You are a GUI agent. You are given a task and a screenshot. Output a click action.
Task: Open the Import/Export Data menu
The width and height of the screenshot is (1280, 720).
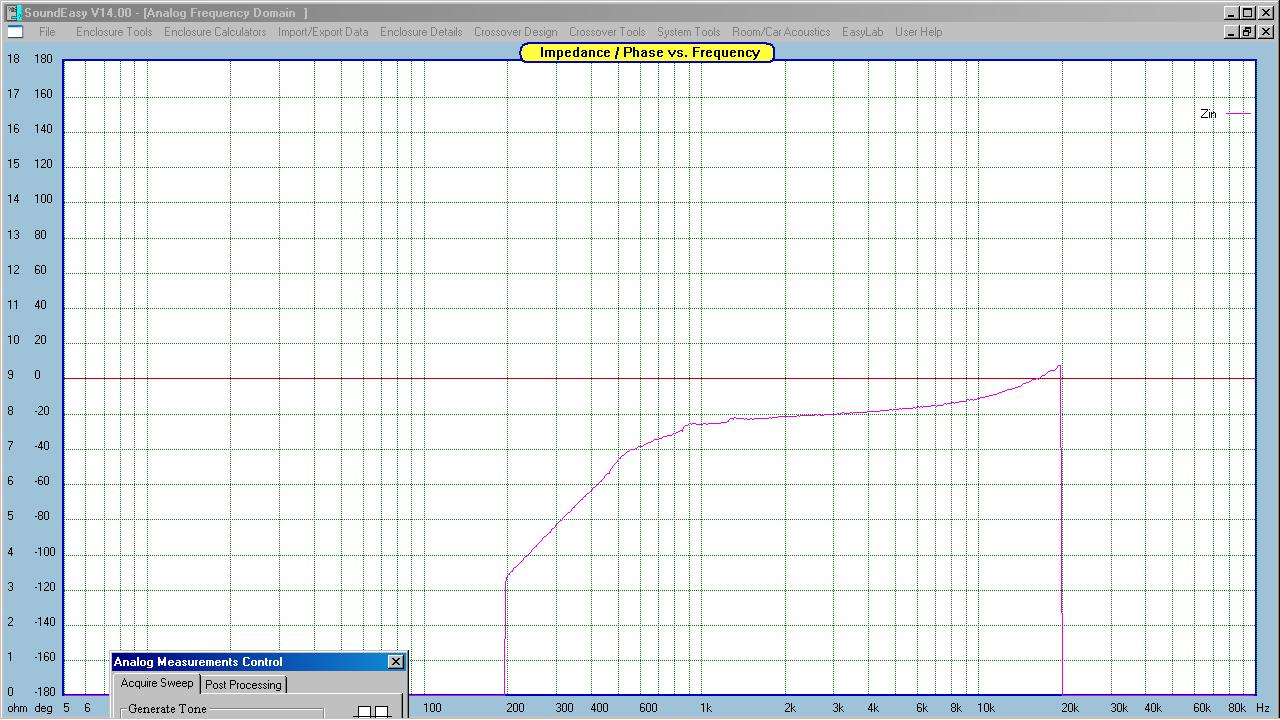(x=323, y=32)
